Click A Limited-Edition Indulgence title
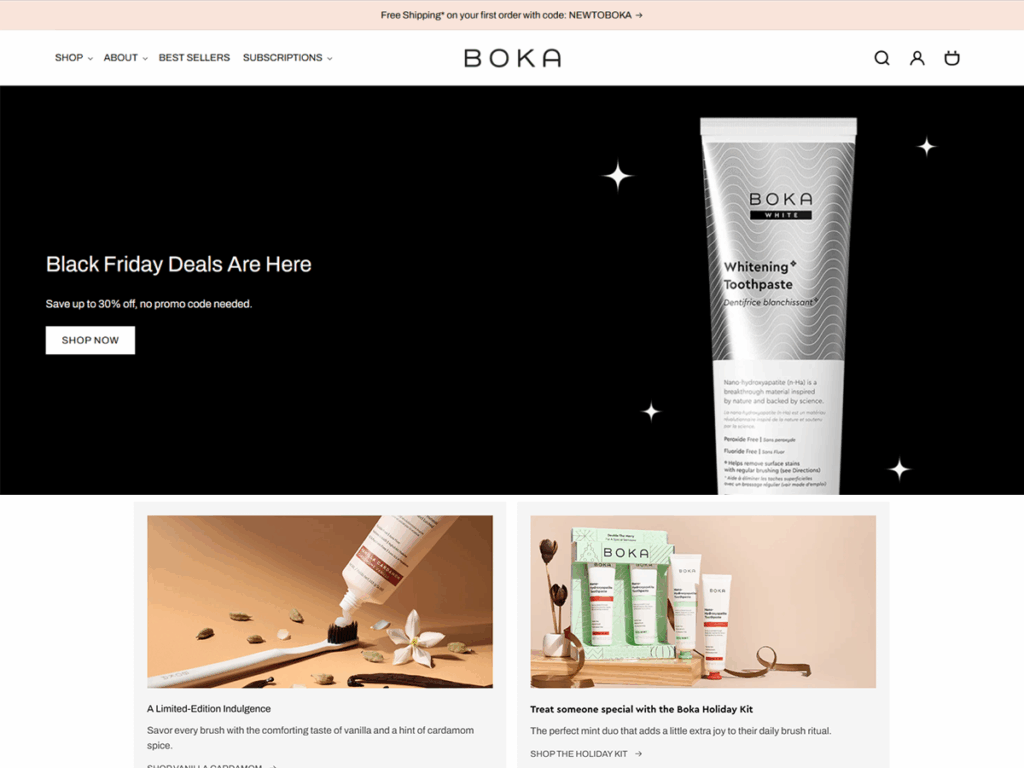 coord(208,709)
